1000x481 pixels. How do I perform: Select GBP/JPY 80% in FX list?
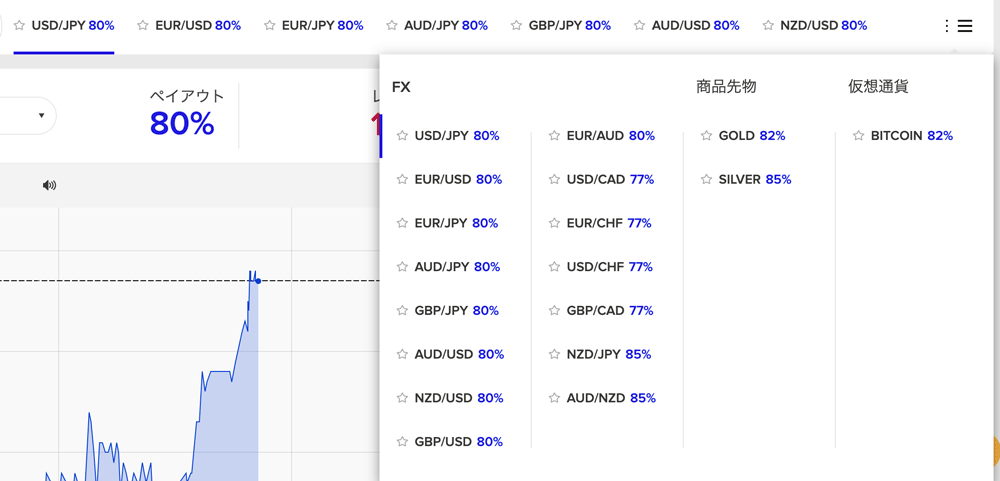(x=457, y=311)
